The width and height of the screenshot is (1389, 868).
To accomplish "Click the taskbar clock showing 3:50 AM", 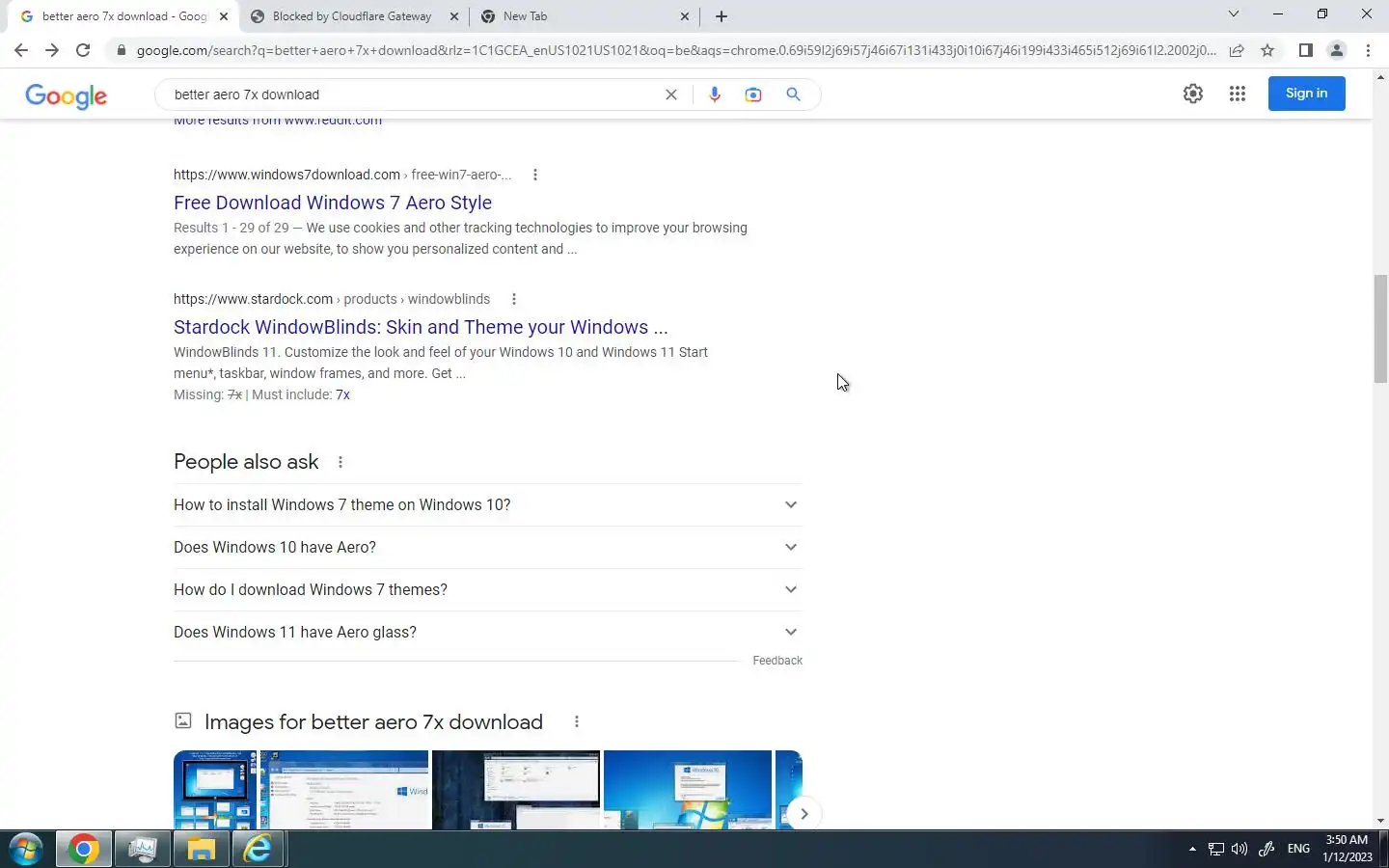I will [1347, 849].
